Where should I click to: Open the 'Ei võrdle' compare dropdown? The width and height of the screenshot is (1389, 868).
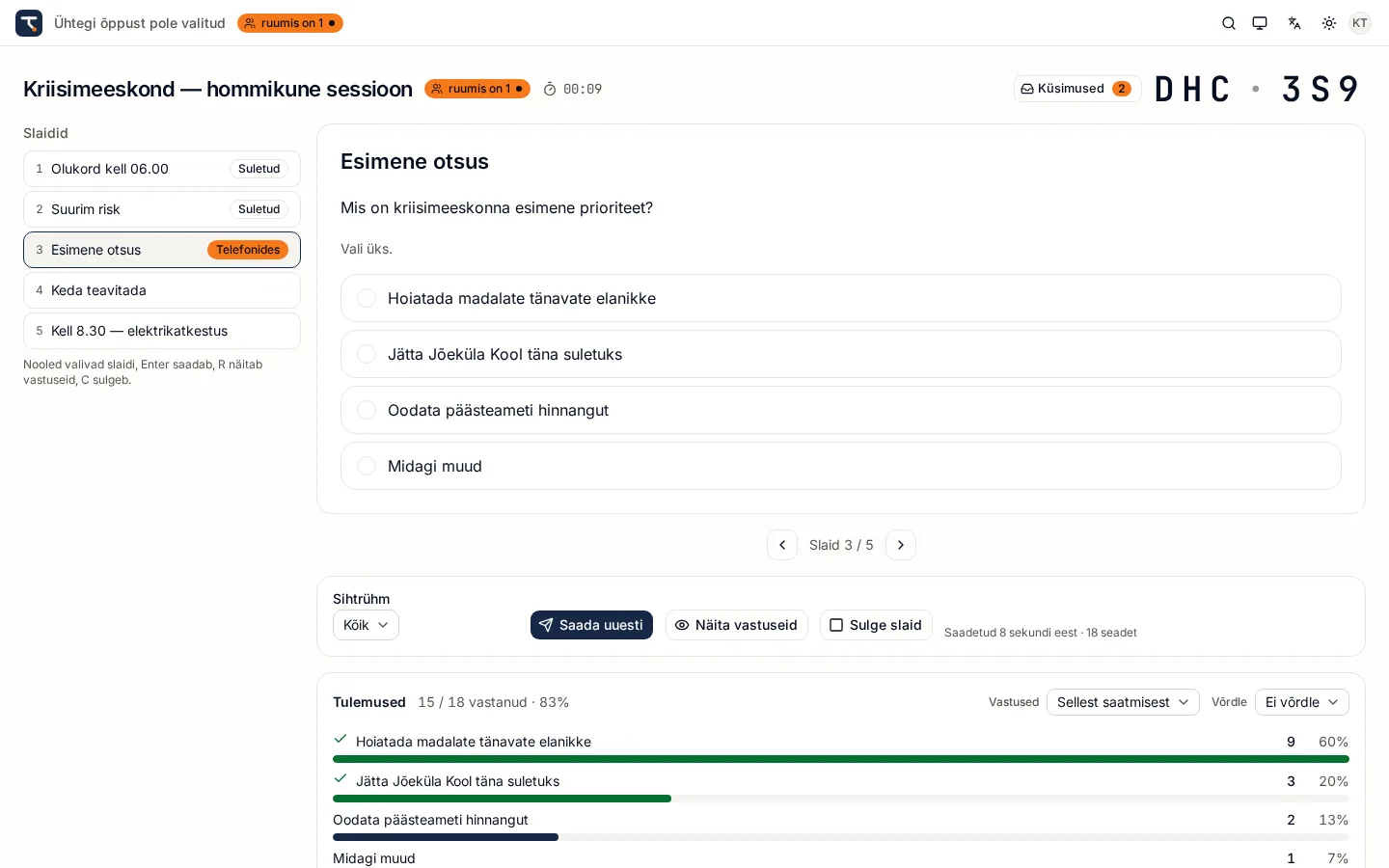[x=1302, y=702]
